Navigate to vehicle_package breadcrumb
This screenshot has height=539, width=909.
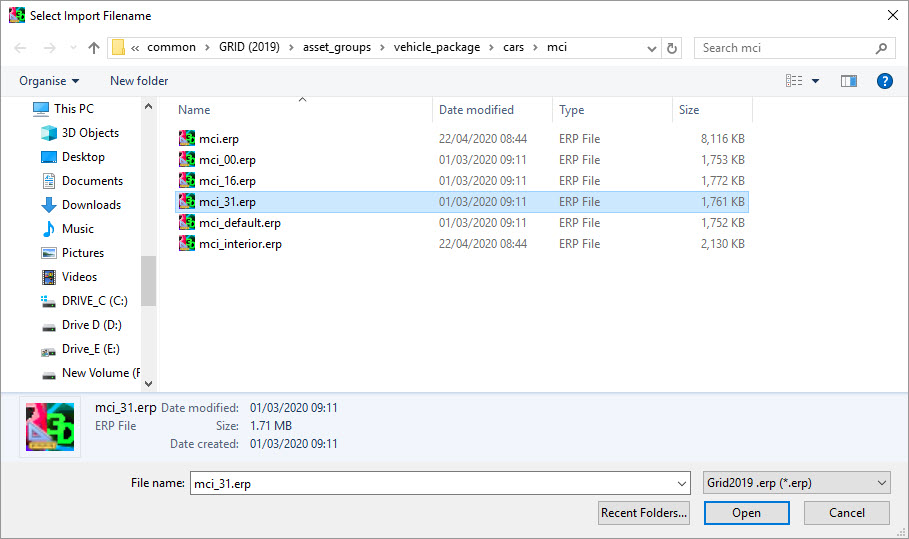pos(437,48)
